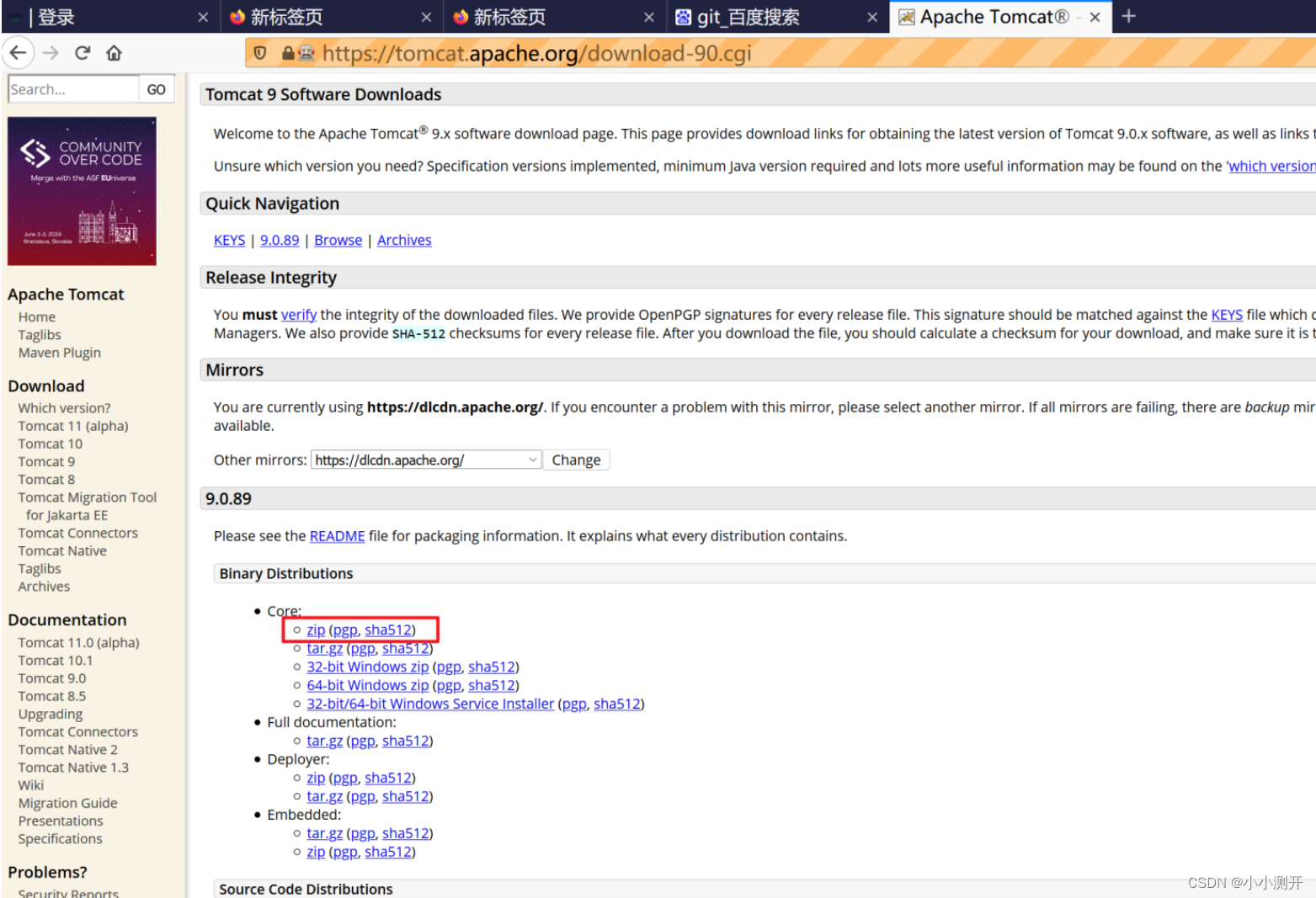Select the Apache Tomcat tab
Viewport: 1316px width, 898px height.
[1000, 17]
